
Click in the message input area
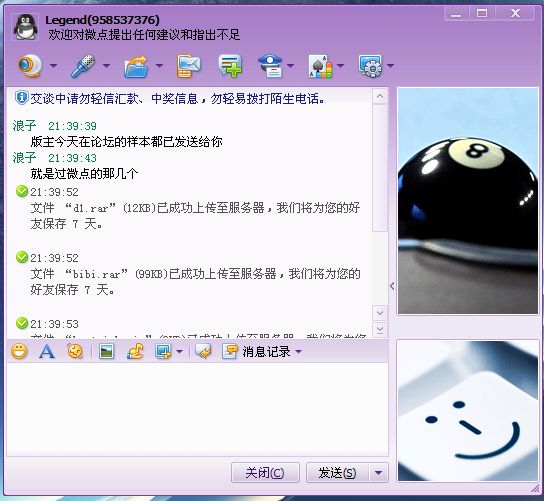[x=197, y=409]
